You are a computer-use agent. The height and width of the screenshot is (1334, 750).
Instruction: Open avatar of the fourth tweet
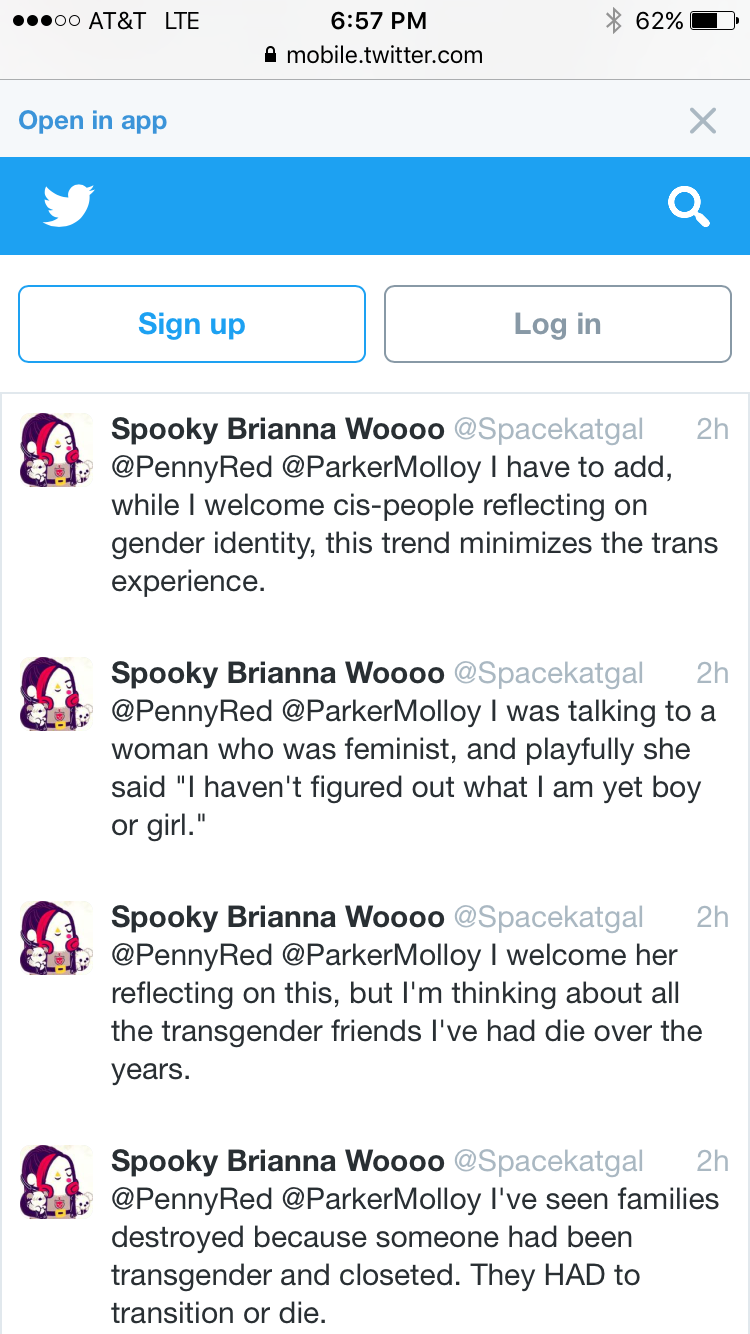coord(56,1181)
